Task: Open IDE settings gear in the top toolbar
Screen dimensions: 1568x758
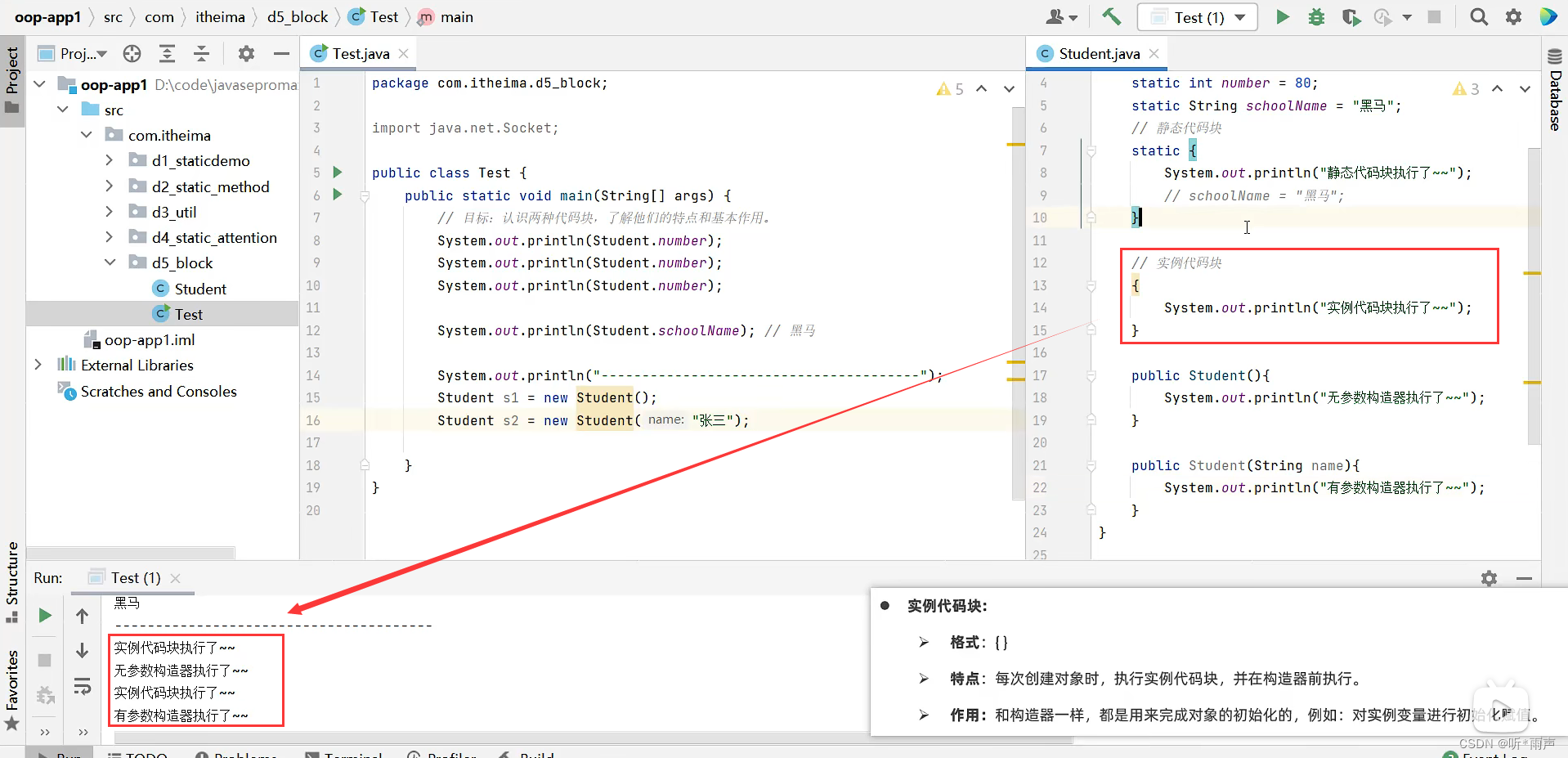Action: pos(1513,16)
